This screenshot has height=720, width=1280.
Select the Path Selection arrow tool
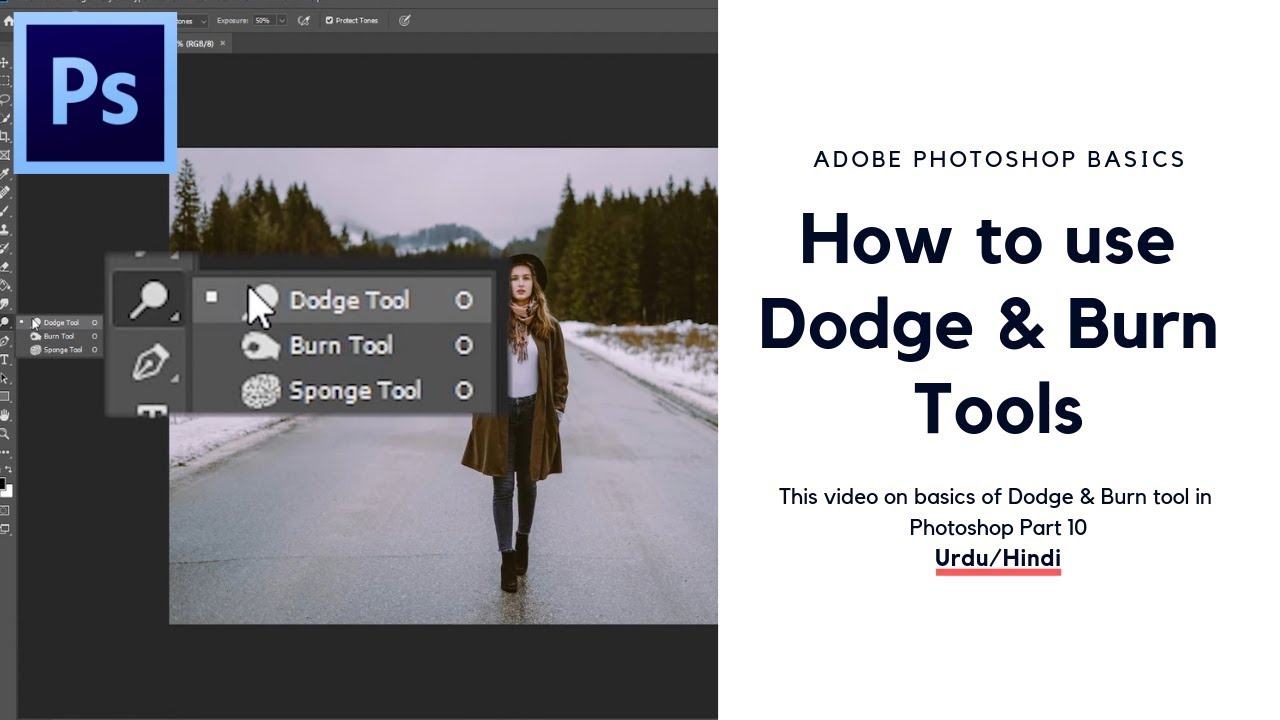click(5, 378)
